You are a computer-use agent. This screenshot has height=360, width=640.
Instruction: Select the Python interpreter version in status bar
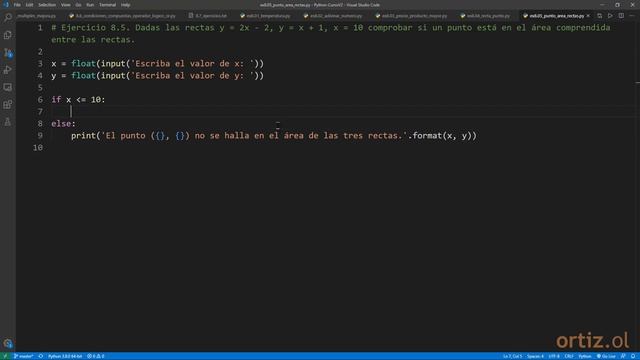point(65,356)
